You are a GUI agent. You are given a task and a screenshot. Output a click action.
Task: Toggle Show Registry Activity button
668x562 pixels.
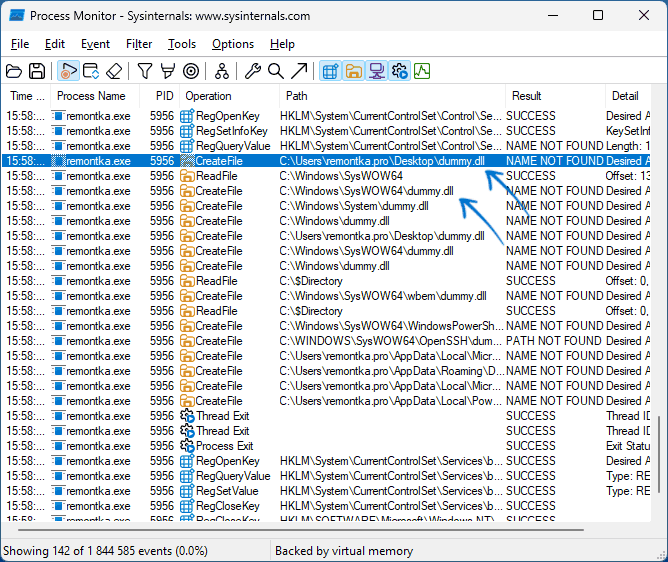point(330,71)
